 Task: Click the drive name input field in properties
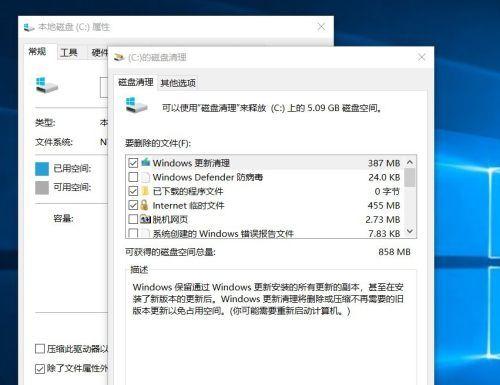pyautogui.click(x=104, y=87)
